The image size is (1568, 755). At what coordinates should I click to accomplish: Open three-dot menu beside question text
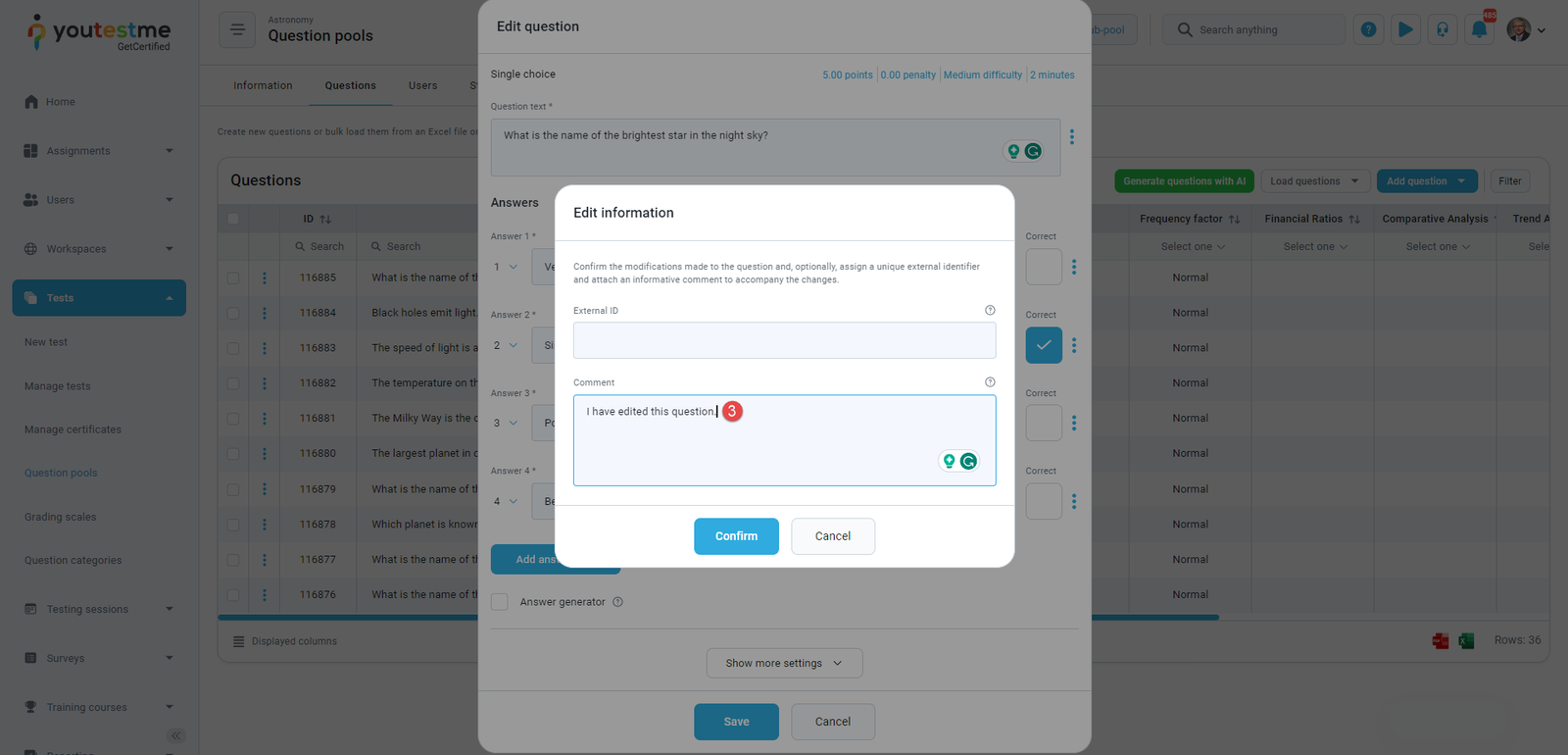click(x=1072, y=137)
